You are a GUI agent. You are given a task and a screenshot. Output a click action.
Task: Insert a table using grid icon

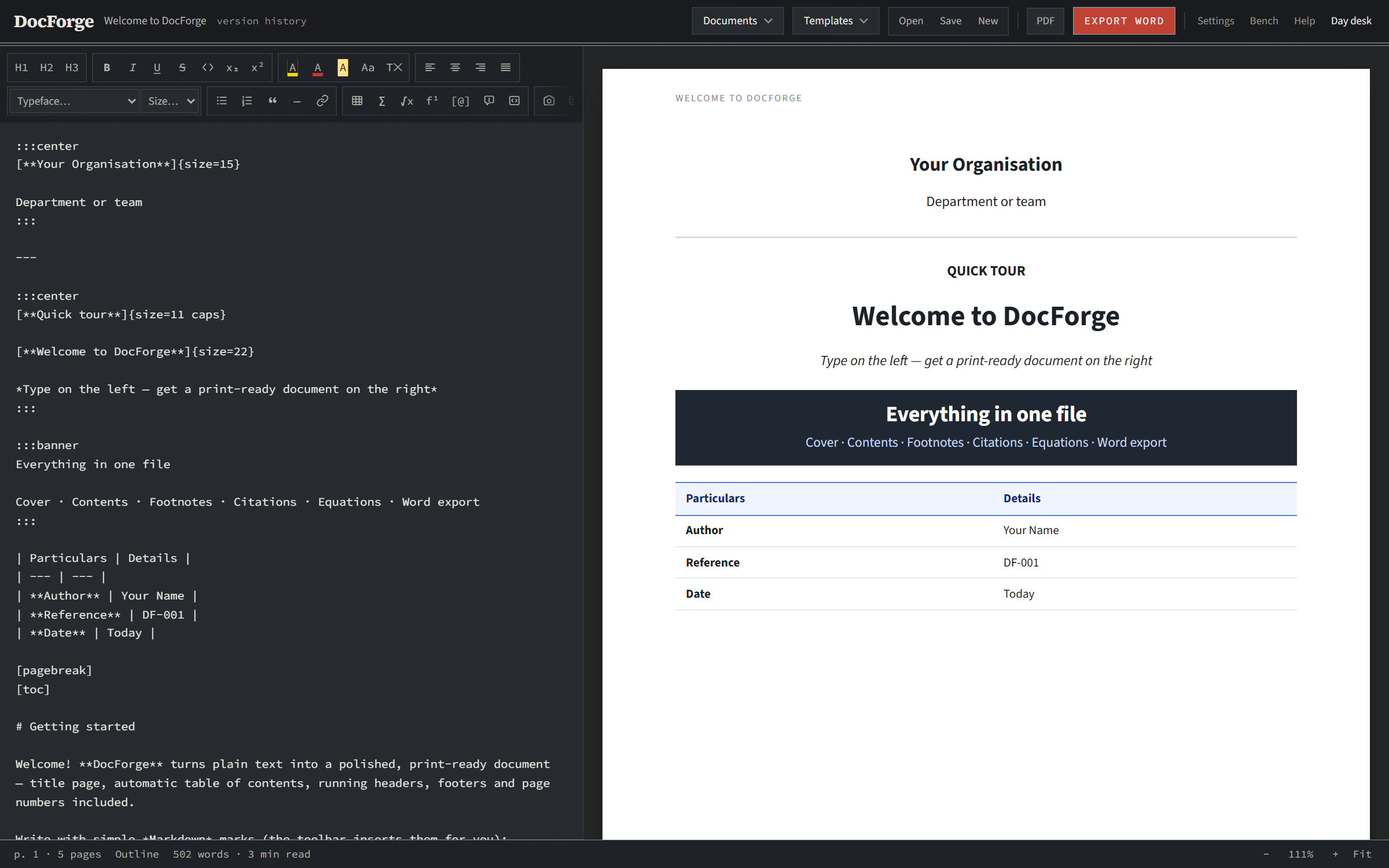click(357, 101)
